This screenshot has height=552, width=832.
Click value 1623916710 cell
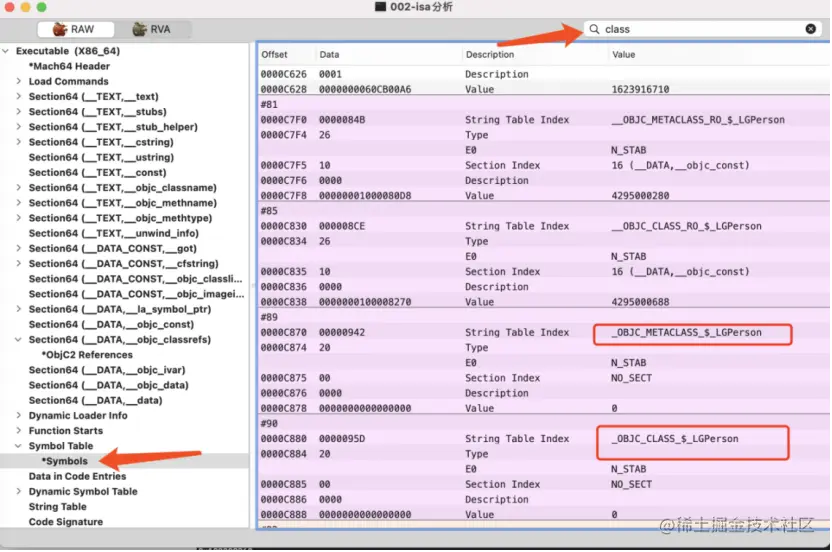click(640, 90)
